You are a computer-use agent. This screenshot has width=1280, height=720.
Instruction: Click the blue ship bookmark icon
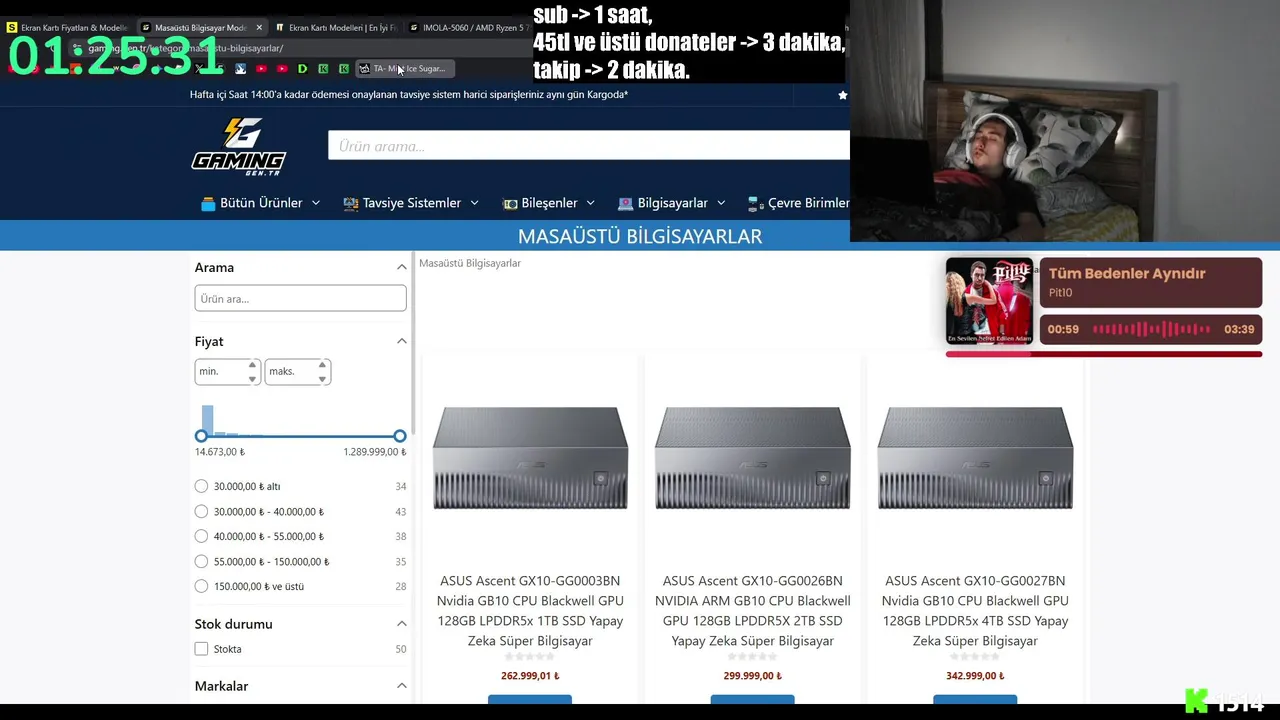(240, 69)
